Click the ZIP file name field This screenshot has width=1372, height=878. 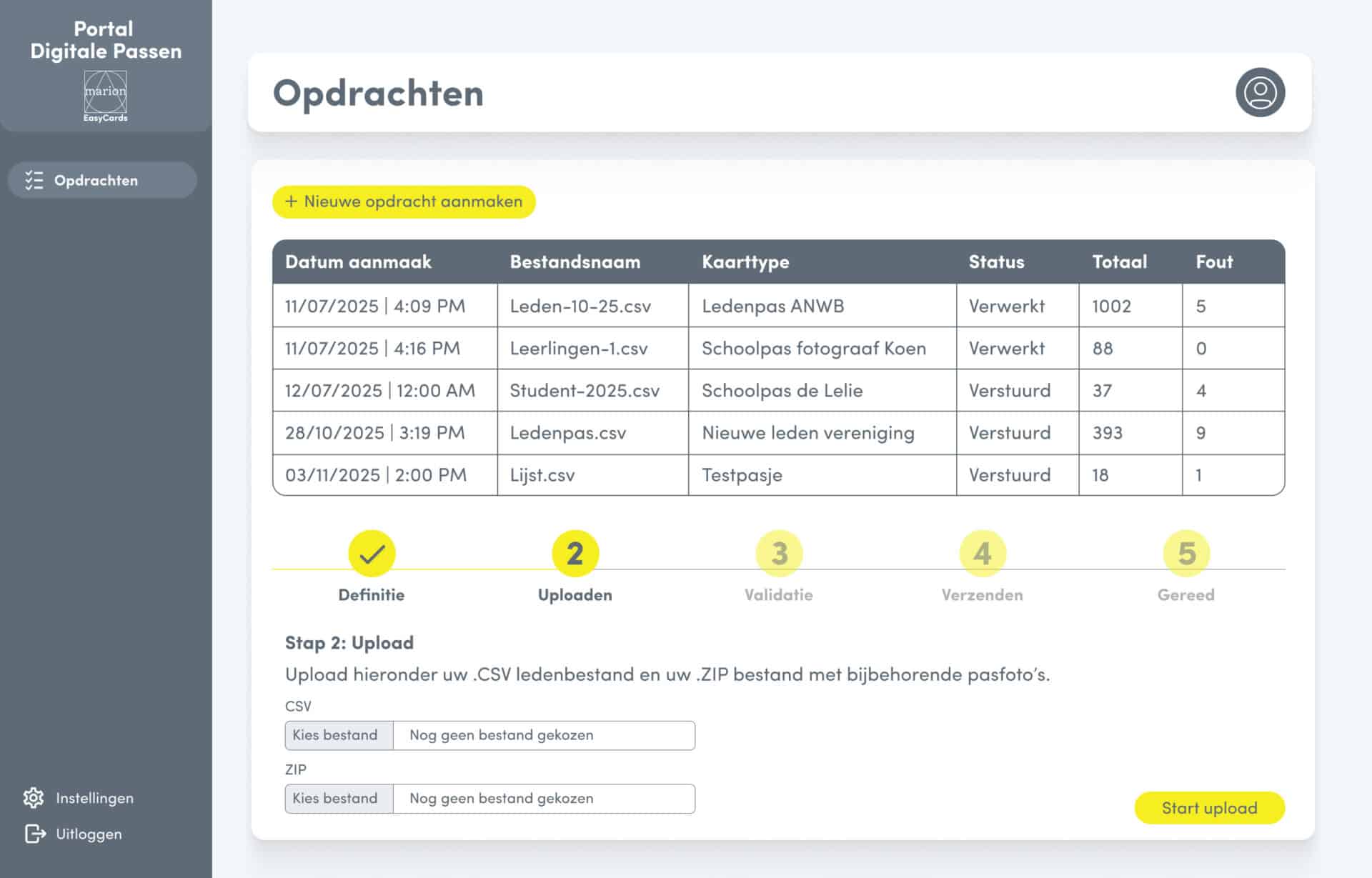(x=543, y=799)
